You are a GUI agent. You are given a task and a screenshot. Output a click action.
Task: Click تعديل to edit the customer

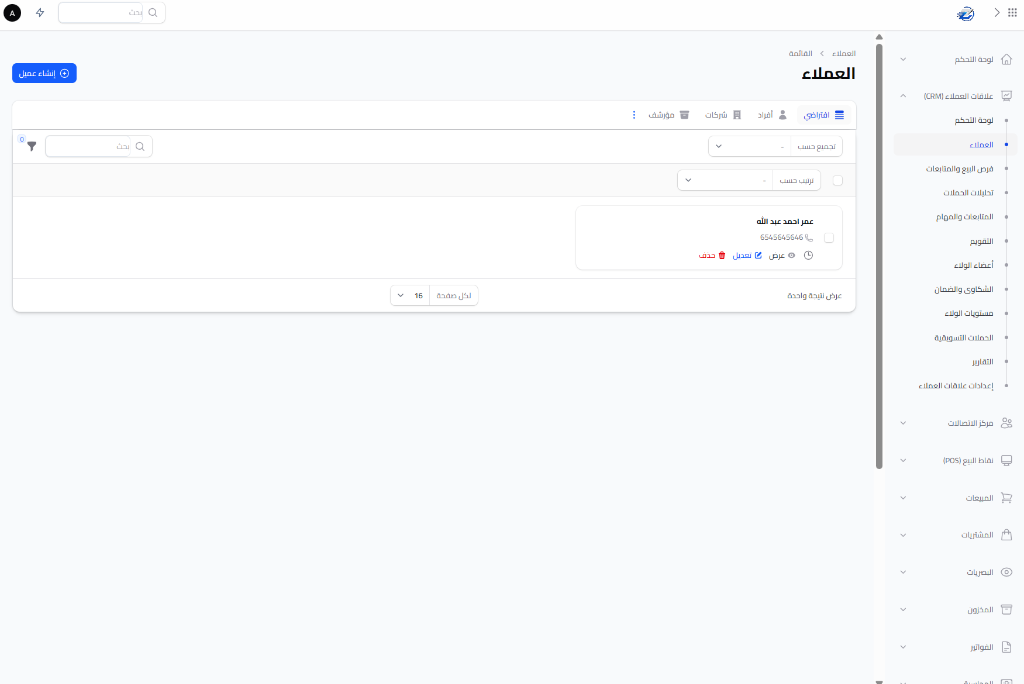pos(747,255)
